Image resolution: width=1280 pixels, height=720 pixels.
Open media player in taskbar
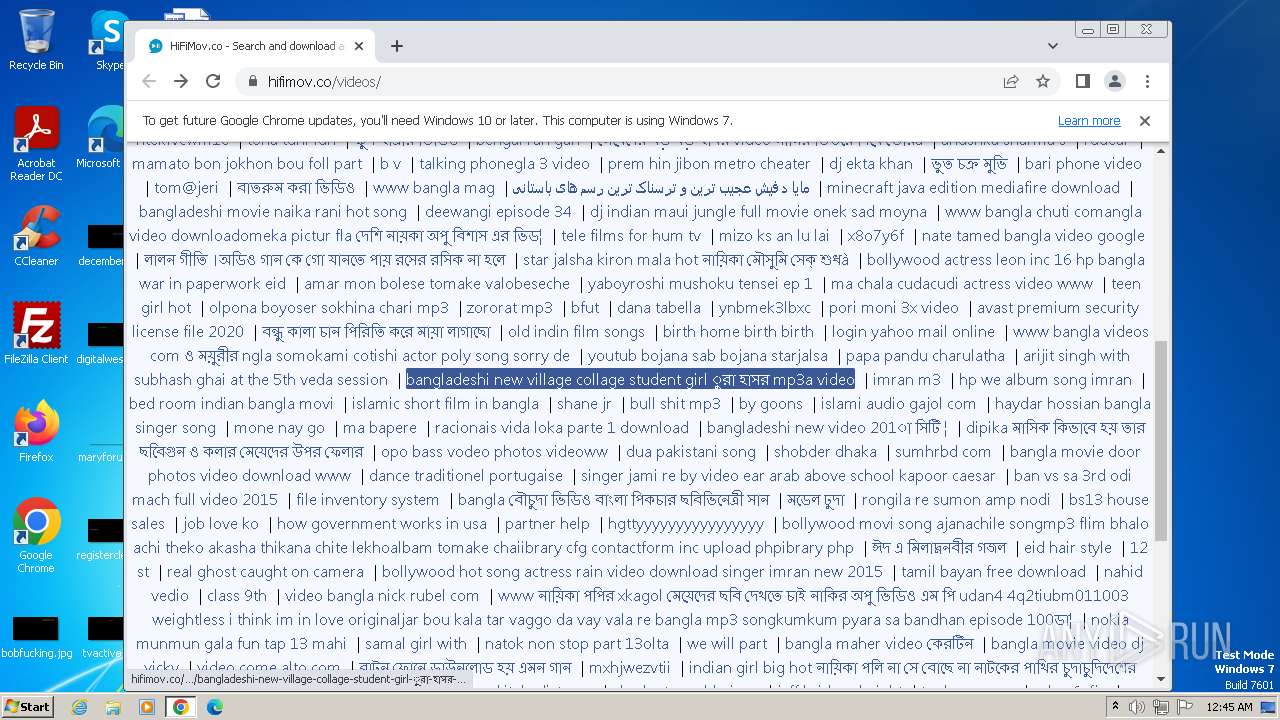pyautogui.click(x=146, y=707)
